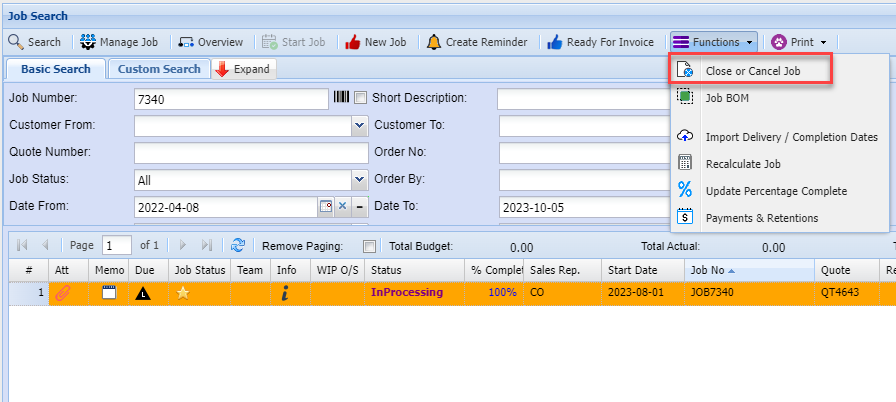Click the Order No input field
The image size is (896, 402).
coord(585,153)
